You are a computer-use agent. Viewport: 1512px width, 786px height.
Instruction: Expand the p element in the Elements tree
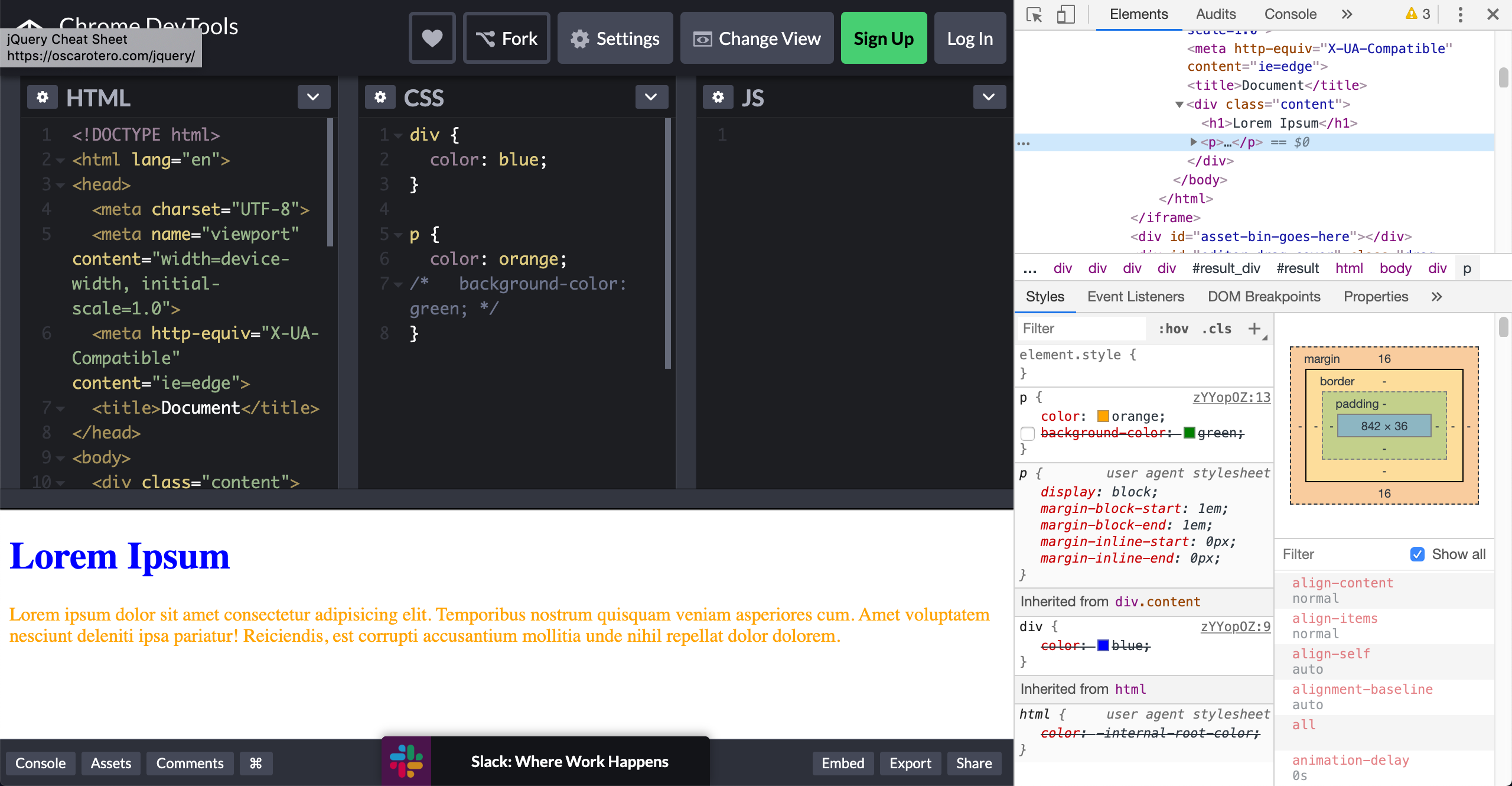(1194, 142)
